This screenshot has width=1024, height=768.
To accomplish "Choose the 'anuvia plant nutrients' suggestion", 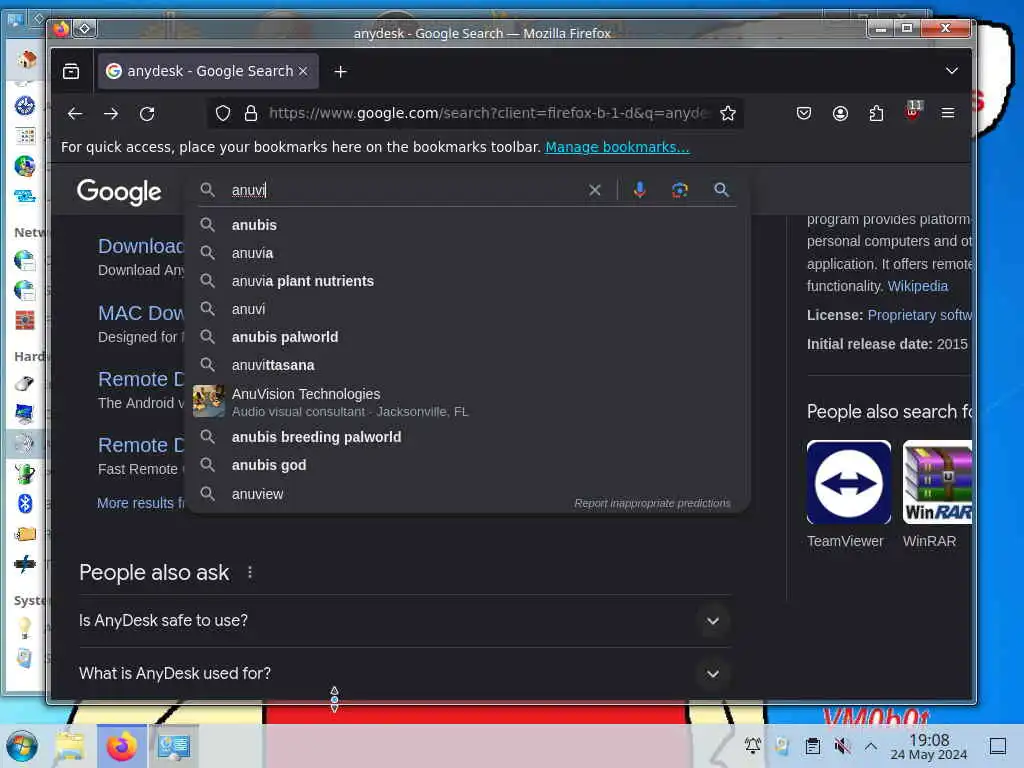I will point(468,281).
